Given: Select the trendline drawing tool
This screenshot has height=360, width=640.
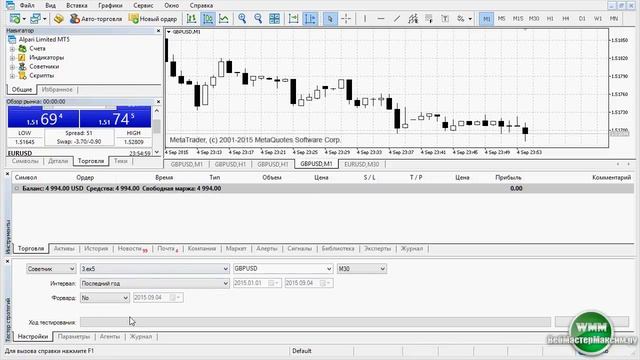Looking at the screenshot, I should click(x=397, y=19).
